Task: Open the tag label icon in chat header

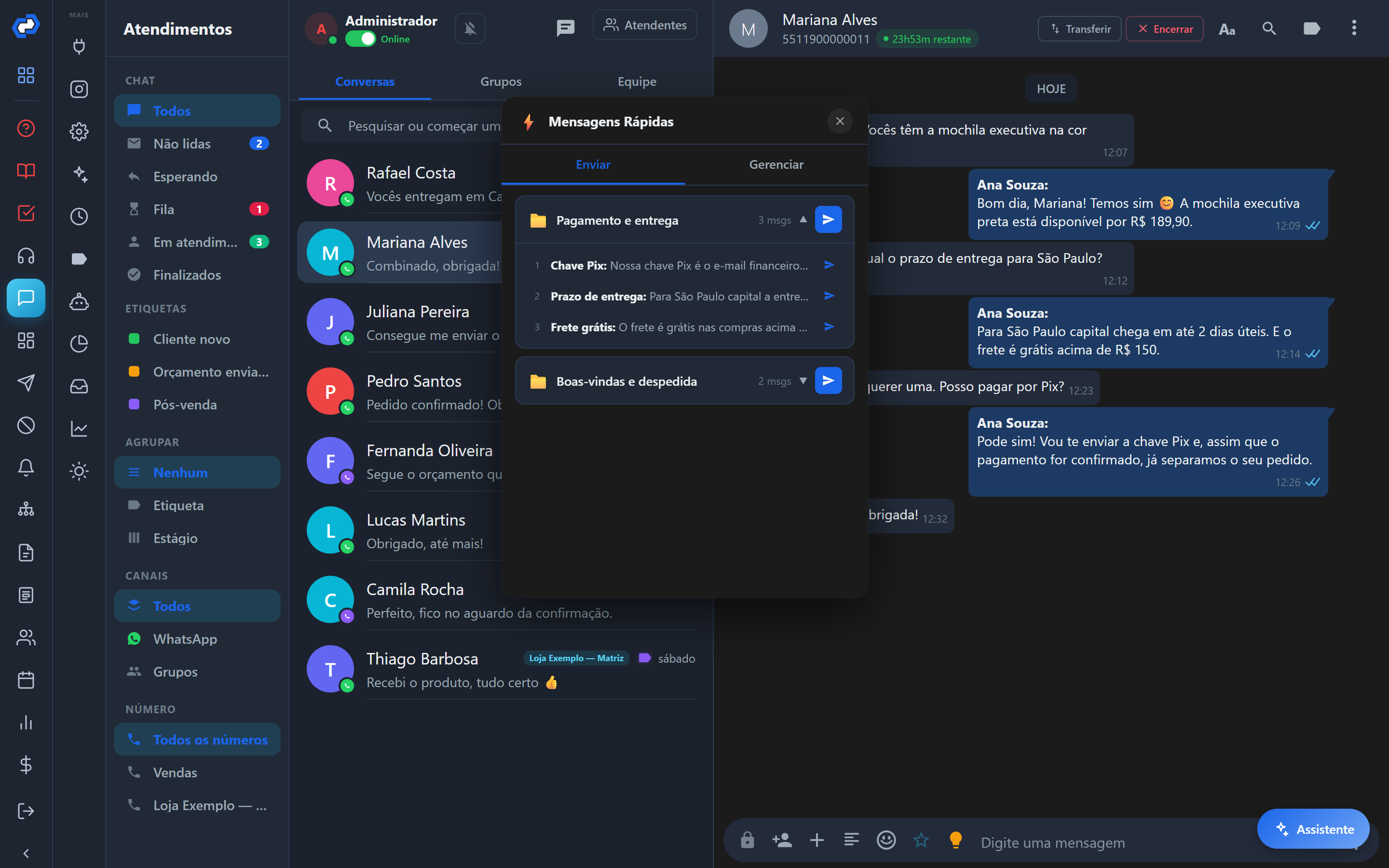Action: 1311,28
